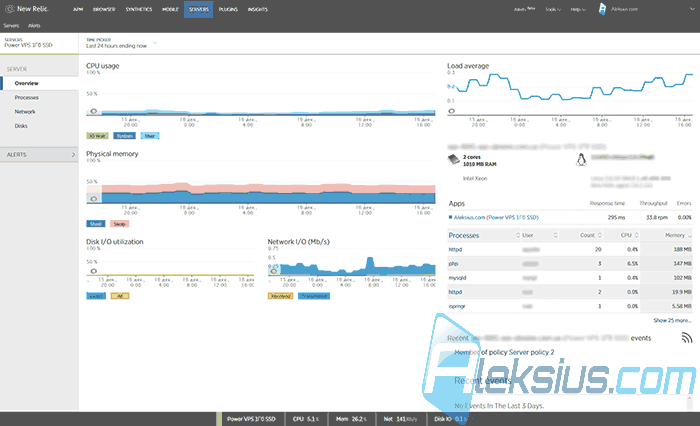Image resolution: width=700 pixels, height=426 pixels.
Task: Click the 33.8 rpm throughput value
Action: (657, 217)
